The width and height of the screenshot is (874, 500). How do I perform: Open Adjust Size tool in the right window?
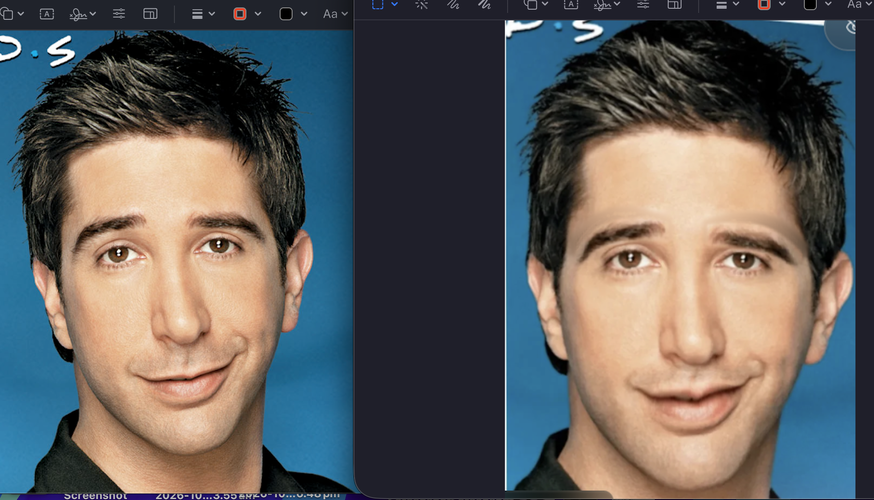[674, 4]
